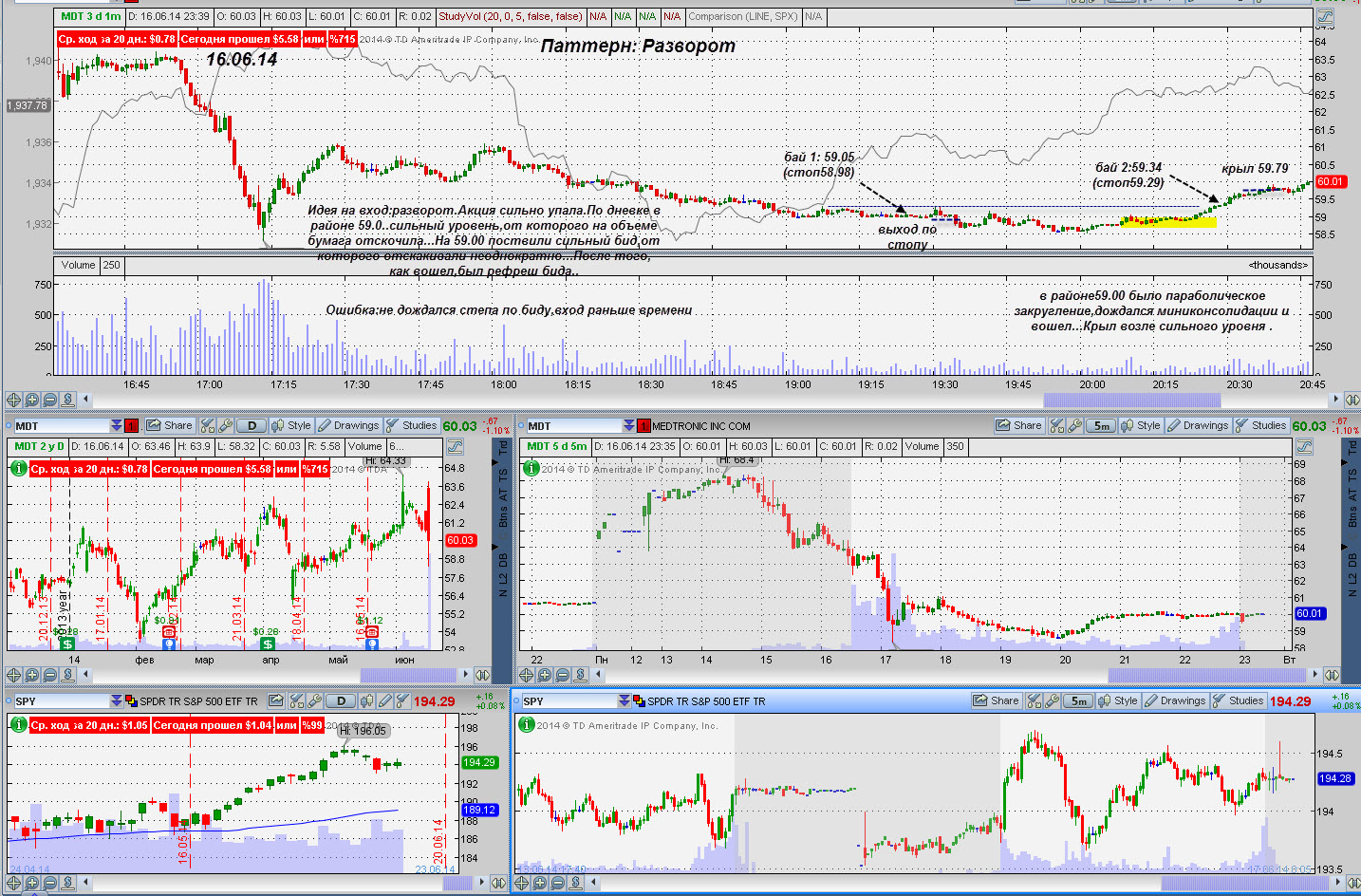Click scissors icon in MDT 5m chart toolbar
This screenshot has height=896, width=1361.
pos(1057,425)
